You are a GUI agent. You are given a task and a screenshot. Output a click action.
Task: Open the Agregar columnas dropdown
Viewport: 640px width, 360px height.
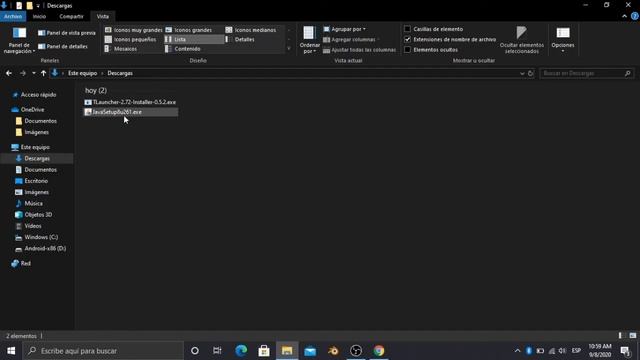coord(351,40)
